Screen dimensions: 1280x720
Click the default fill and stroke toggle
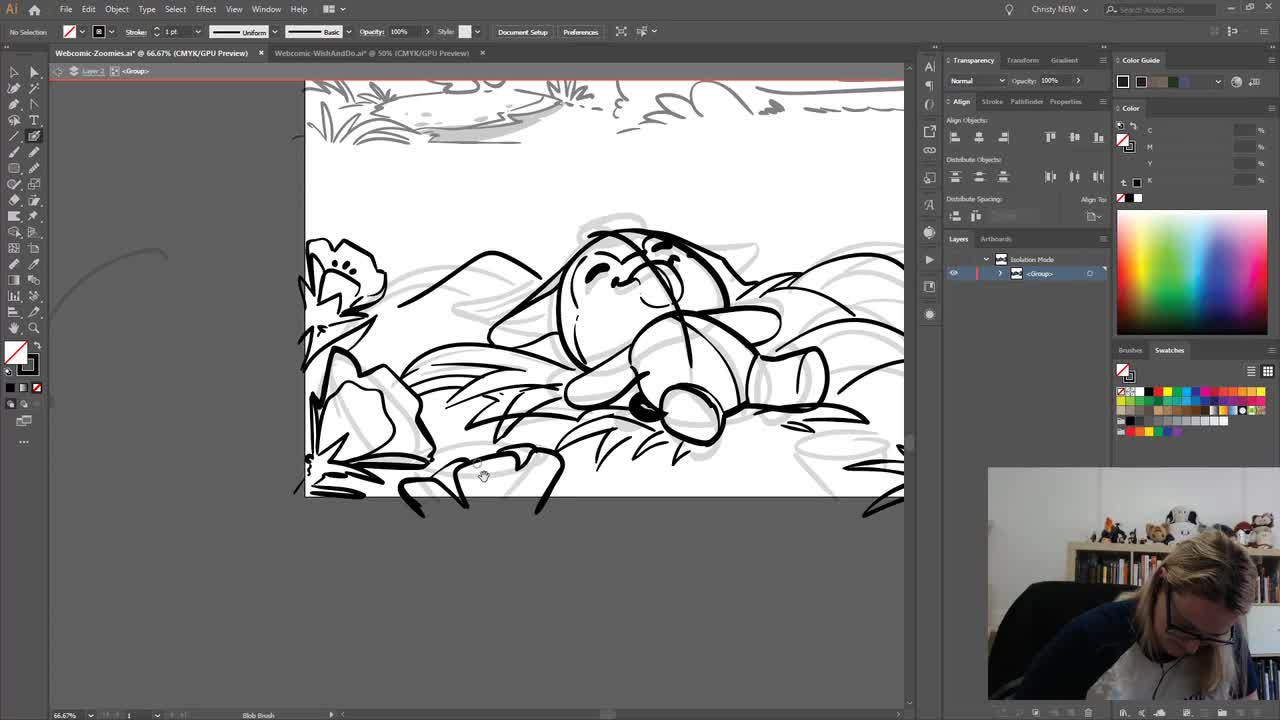(x=8, y=371)
